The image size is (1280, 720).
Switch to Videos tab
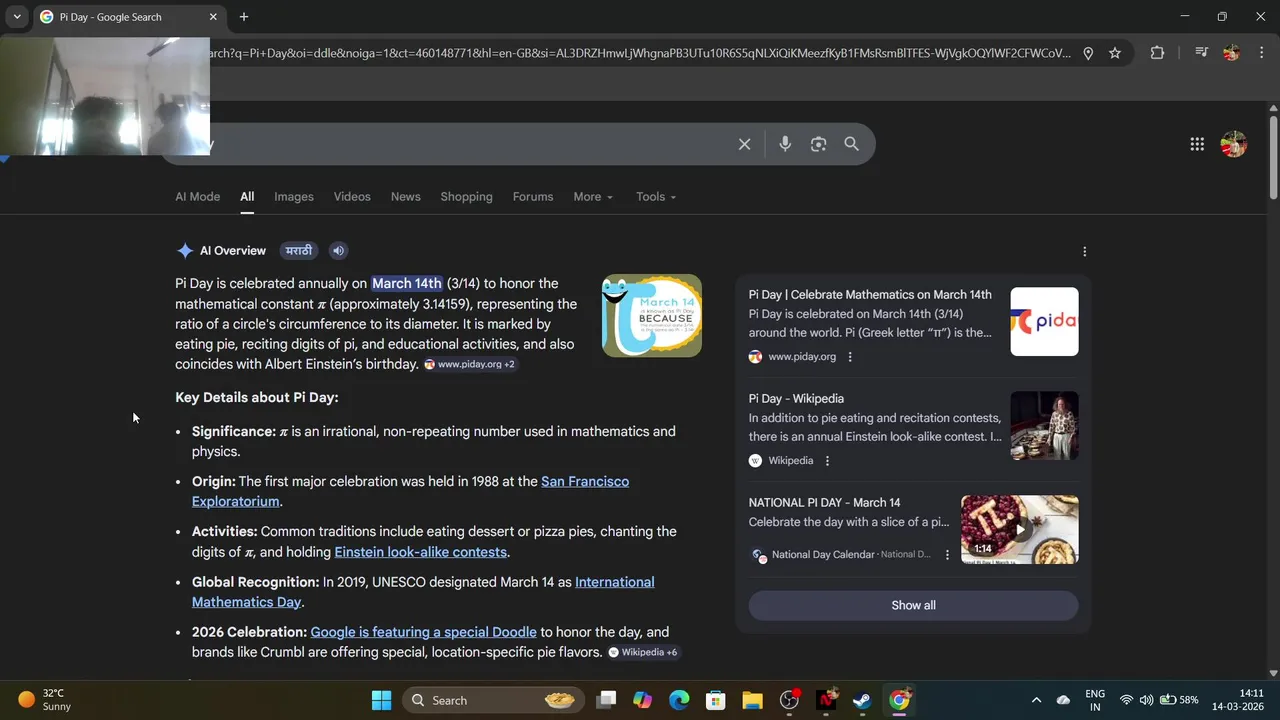(352, 197)
